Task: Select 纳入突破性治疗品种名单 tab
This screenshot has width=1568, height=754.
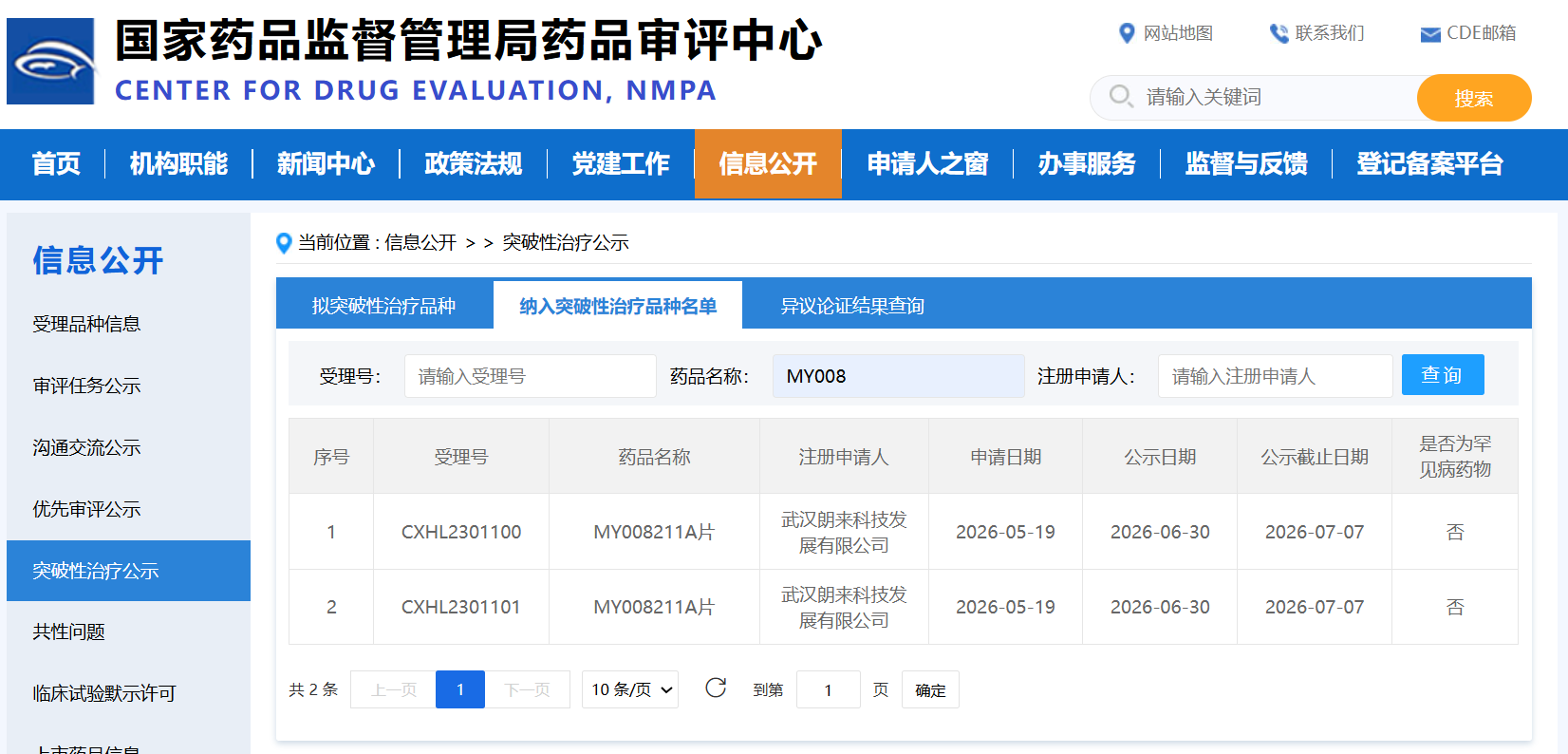Action: tap(618, 306)
